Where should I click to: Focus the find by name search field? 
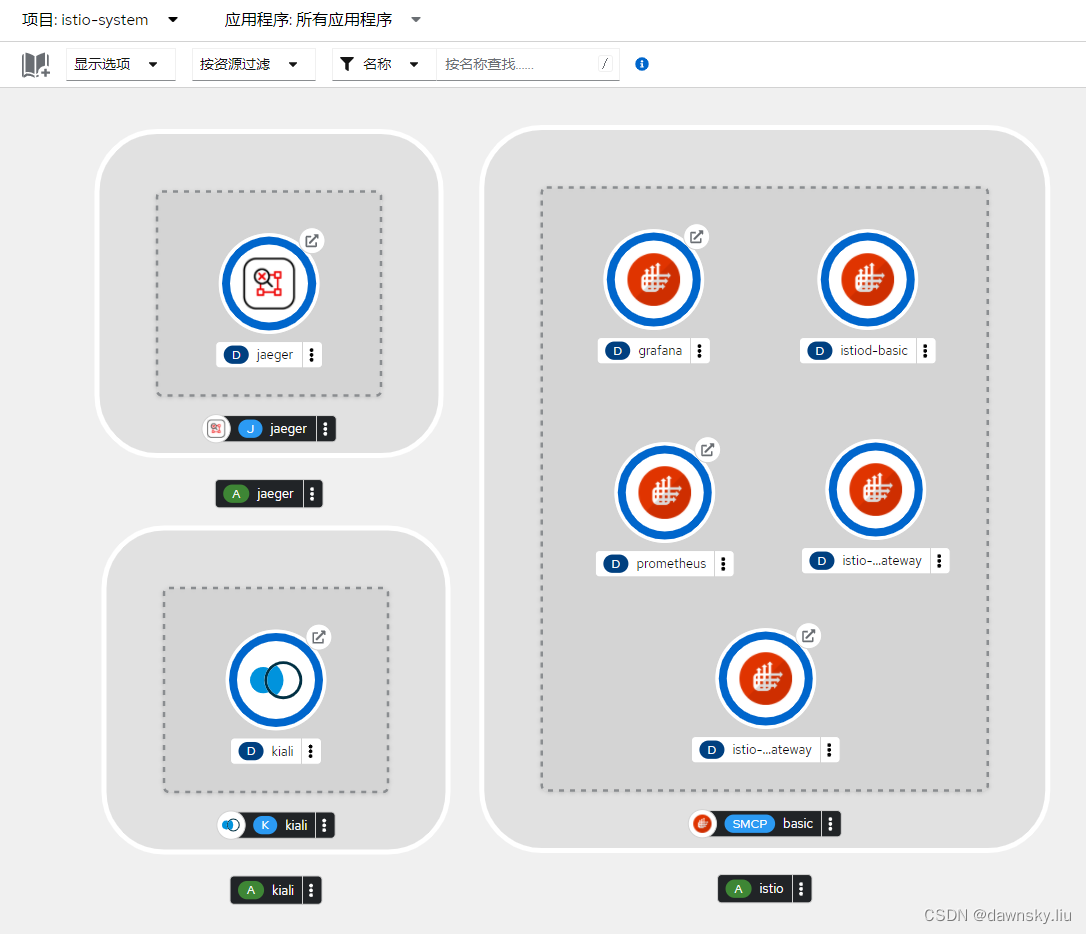pyautogui.click(x=527, y=64)
